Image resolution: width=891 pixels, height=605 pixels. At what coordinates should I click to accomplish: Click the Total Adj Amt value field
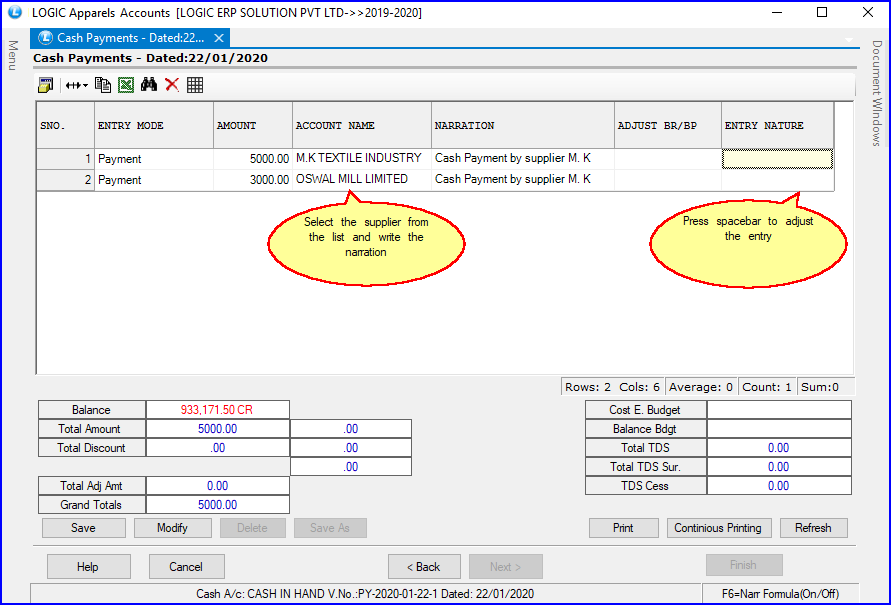(218, 486)
